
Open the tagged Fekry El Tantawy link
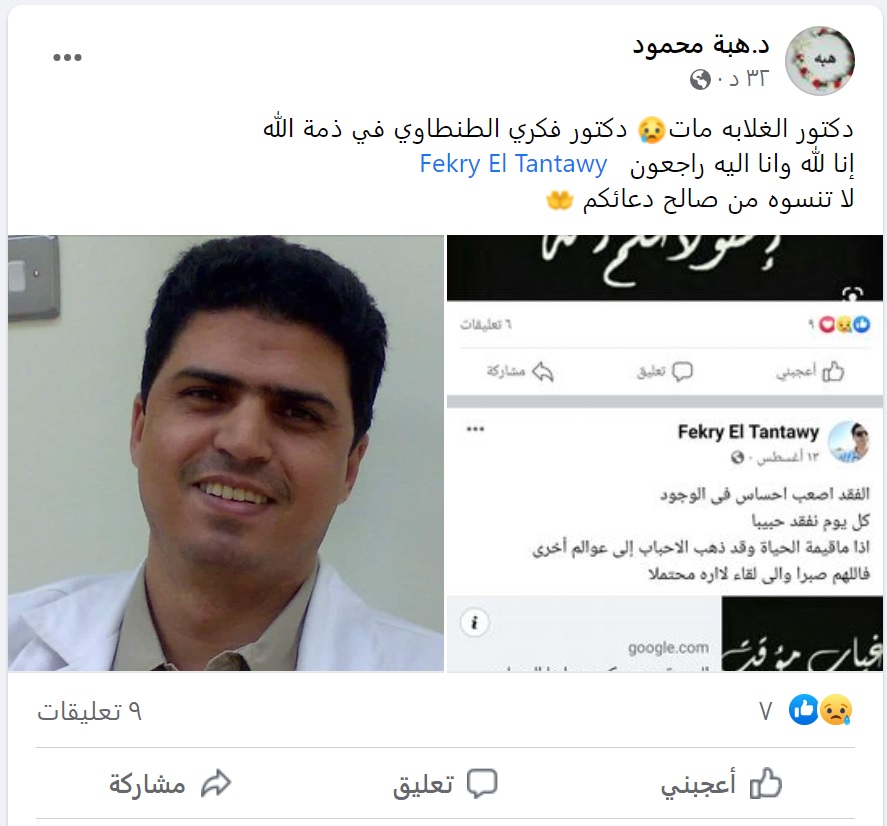pyautogui.click(x=513, y=164)
